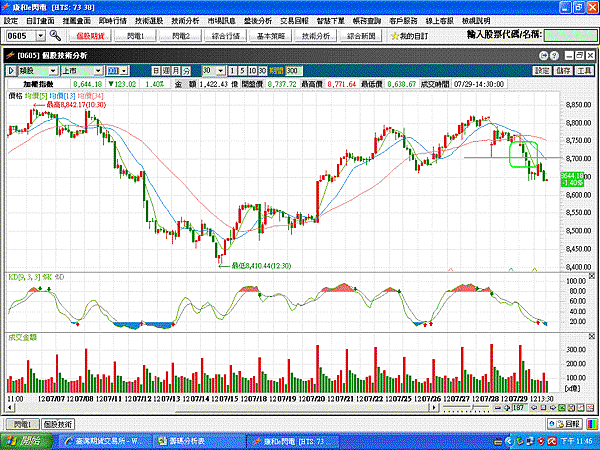Click the 綜合新聞 toolbar button
This screenshot has height=450, width=600.
[x=361, y=36]
